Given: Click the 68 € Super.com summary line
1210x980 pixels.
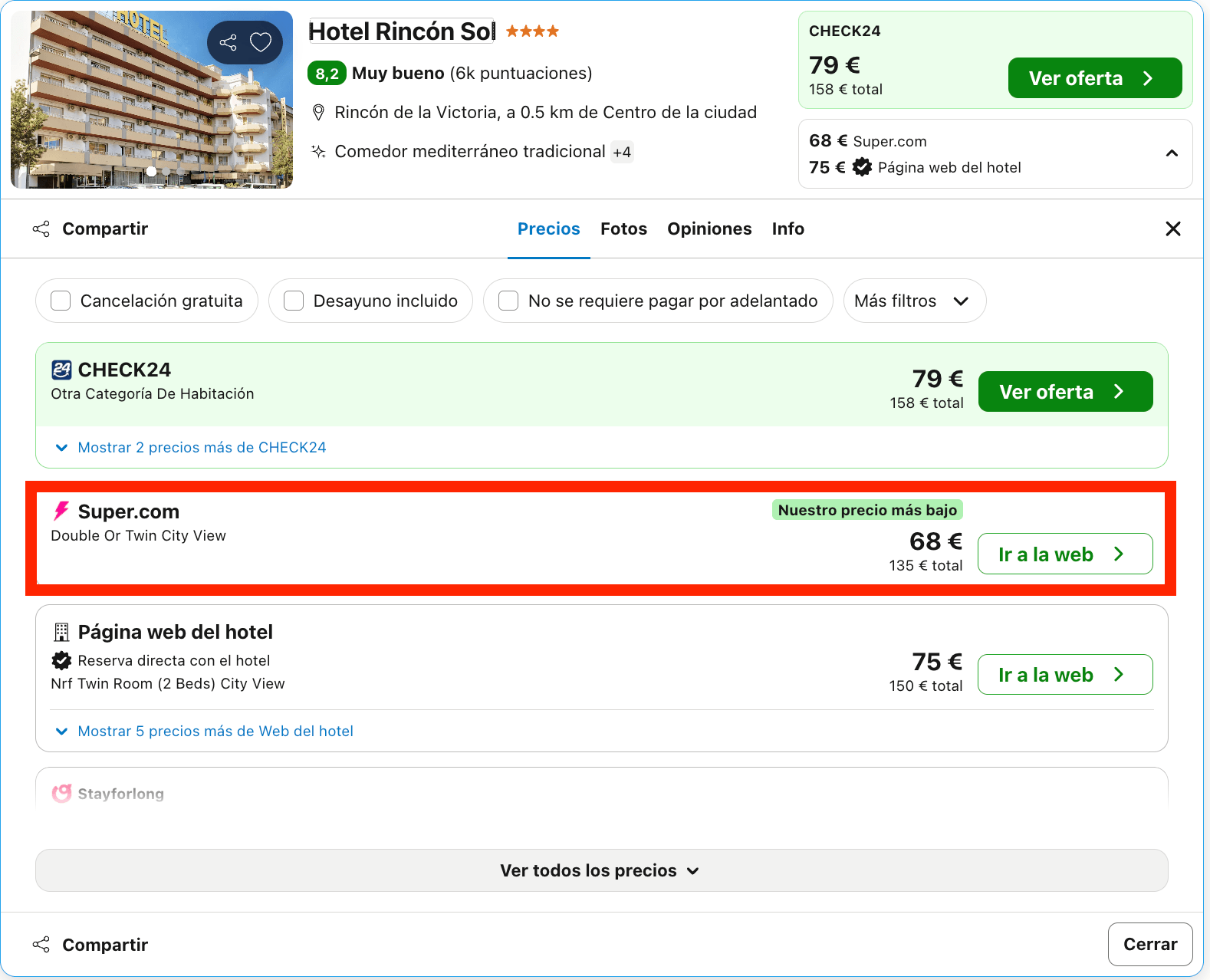Looking at the screenshot, I should (x=868, y=141).
